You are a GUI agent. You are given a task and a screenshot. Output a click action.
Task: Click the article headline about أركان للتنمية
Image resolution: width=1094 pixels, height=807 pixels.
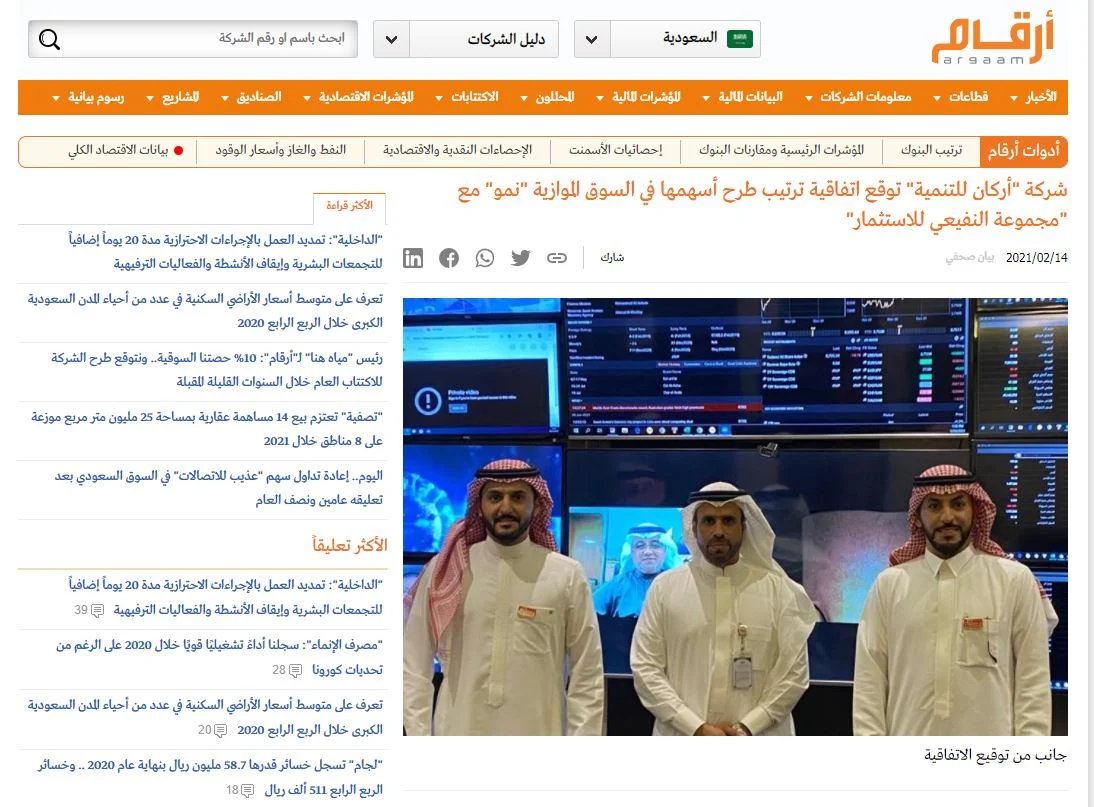pyautogui.click(x=763, y=204)
